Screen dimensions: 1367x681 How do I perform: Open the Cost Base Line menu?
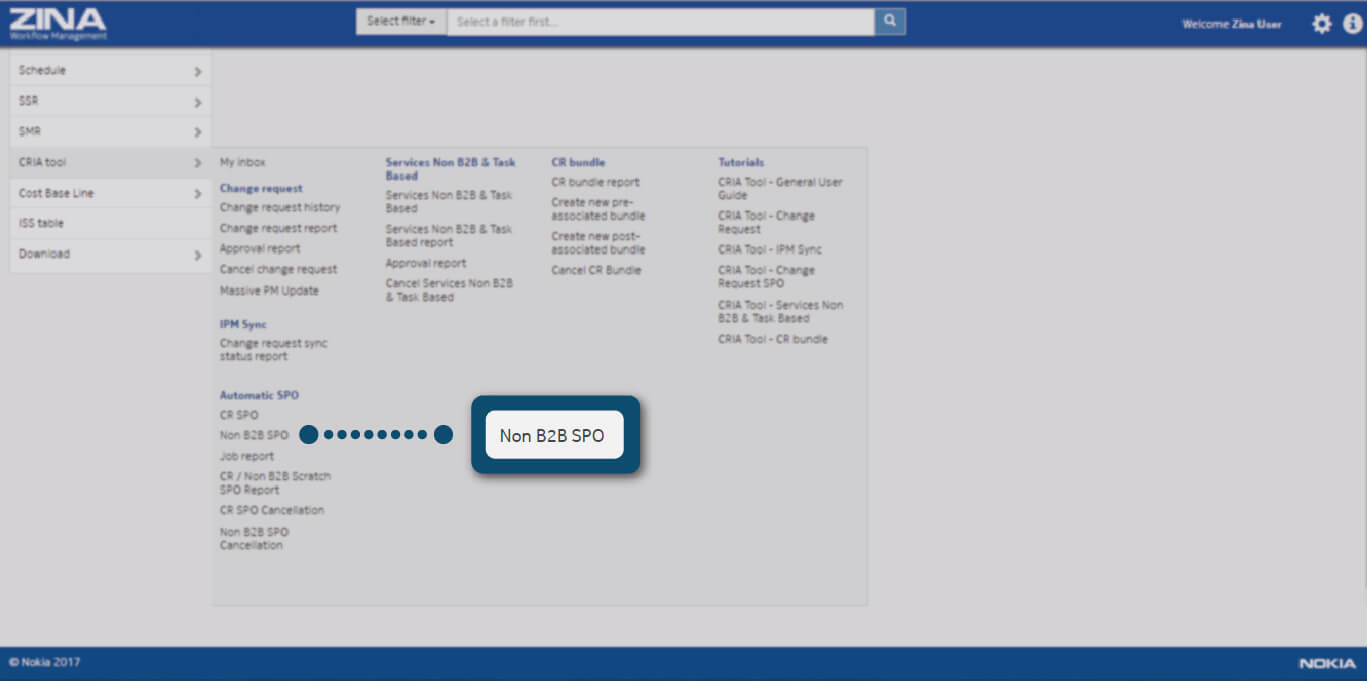[110, 193]
